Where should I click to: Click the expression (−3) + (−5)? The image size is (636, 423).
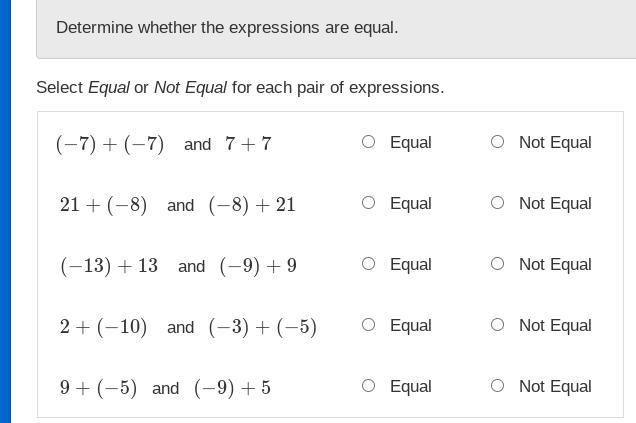[263, 327]
